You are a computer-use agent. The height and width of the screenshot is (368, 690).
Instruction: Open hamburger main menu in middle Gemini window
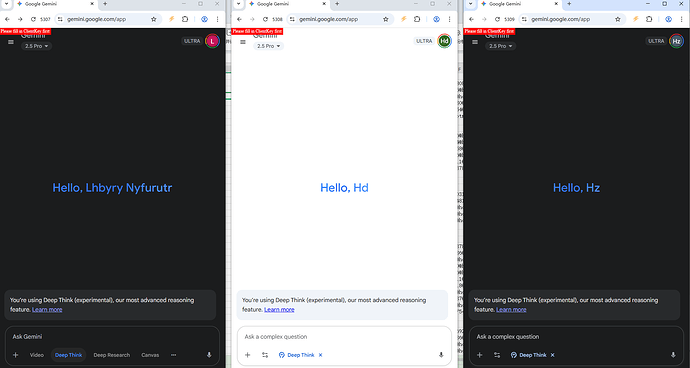(243, 42)
